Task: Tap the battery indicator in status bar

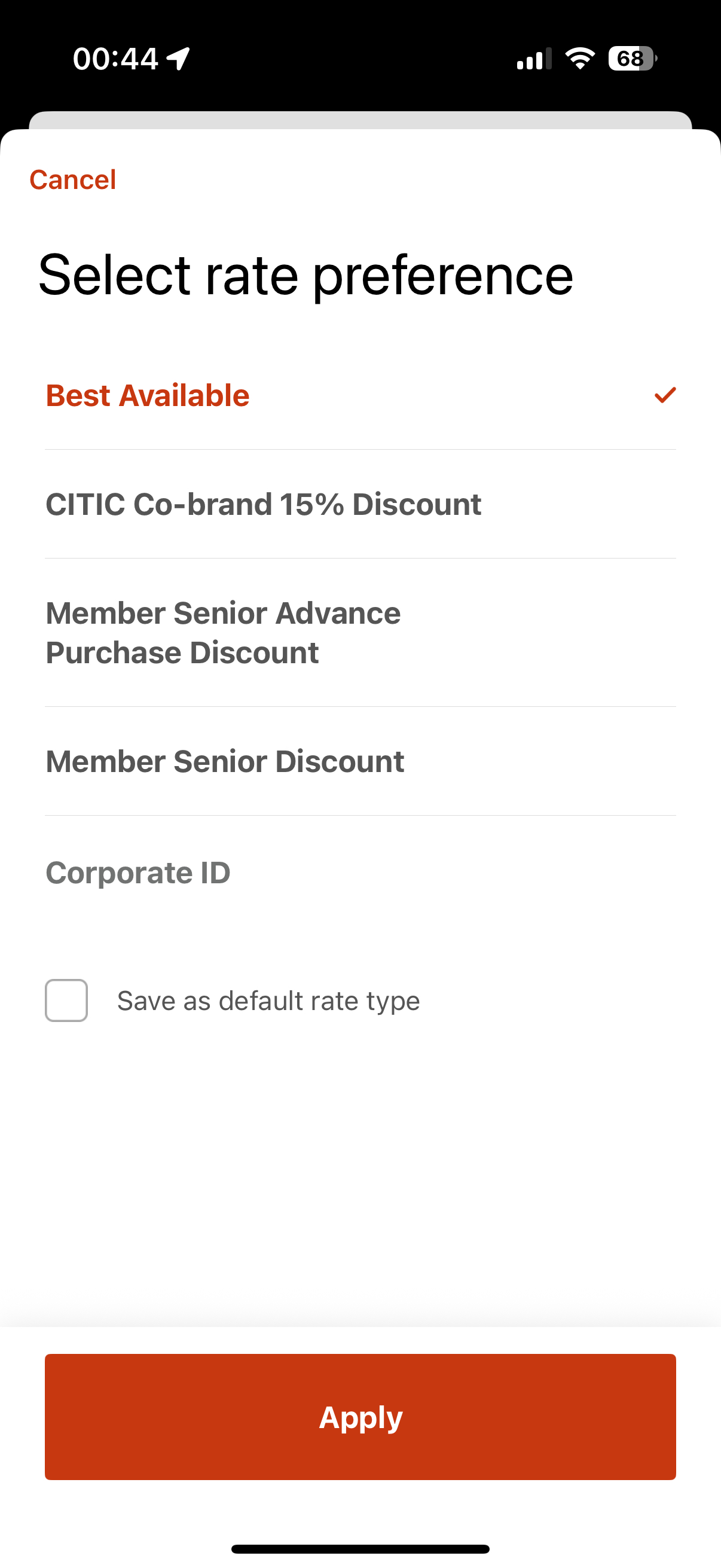Action: coord(632,59)
